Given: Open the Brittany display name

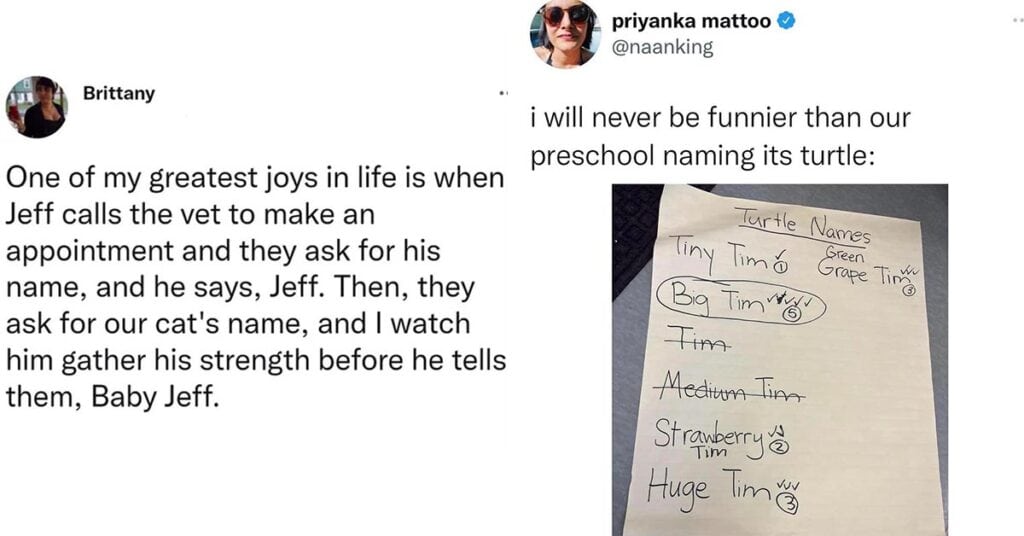Looking at the screenshot, I should coord(119,93).
